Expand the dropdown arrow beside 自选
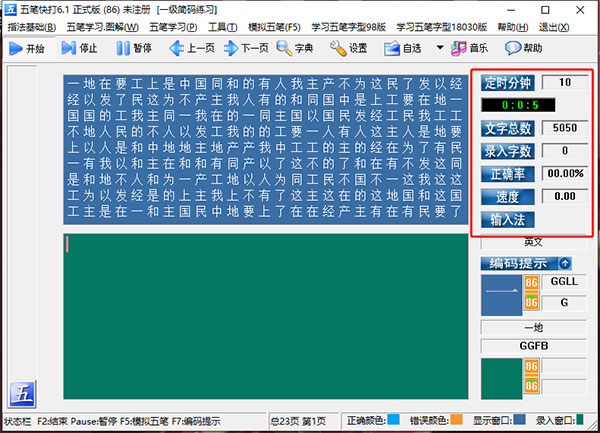 pyautogui.click(x=441, y=48)
